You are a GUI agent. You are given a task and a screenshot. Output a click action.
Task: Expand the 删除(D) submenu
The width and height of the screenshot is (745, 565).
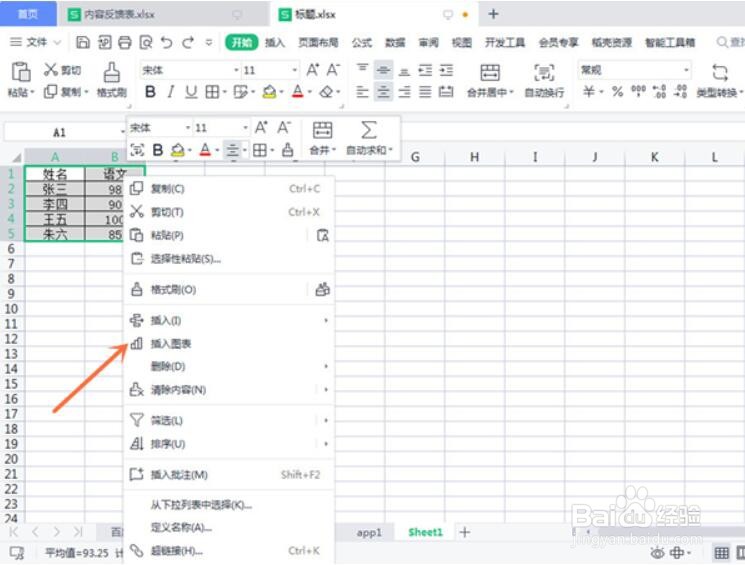[229, 366]
